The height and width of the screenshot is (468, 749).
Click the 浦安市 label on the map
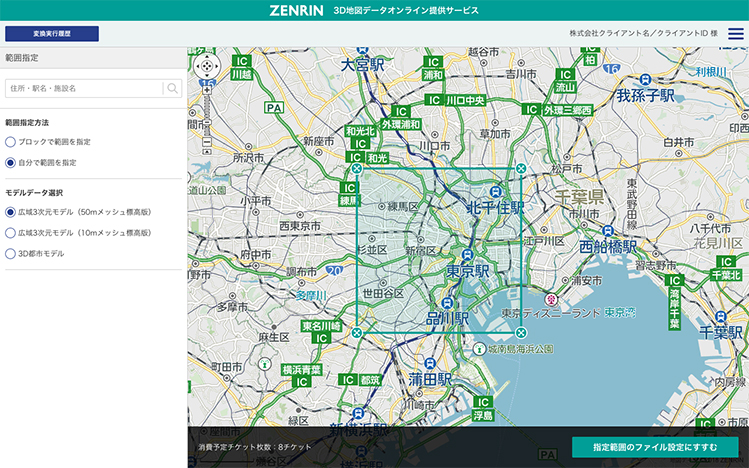pos(587,280)
